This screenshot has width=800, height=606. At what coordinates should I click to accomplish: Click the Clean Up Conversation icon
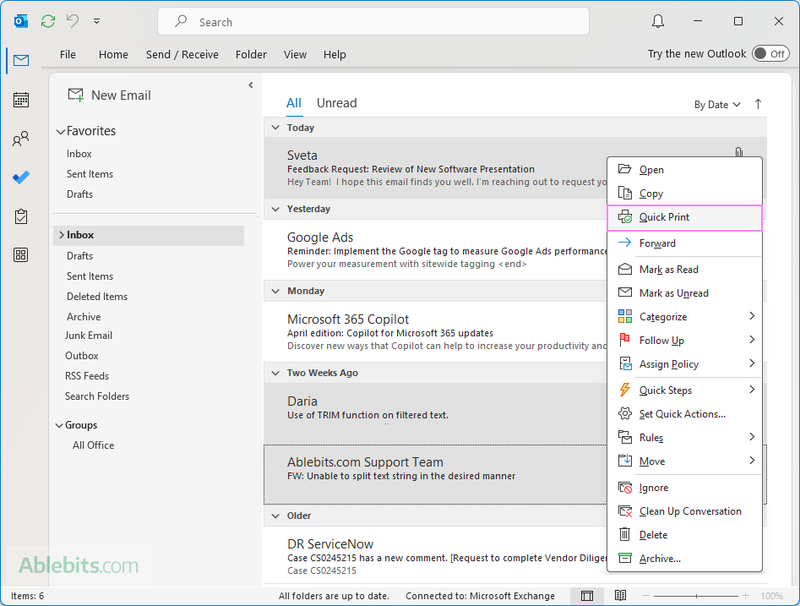tap(625, 511)
